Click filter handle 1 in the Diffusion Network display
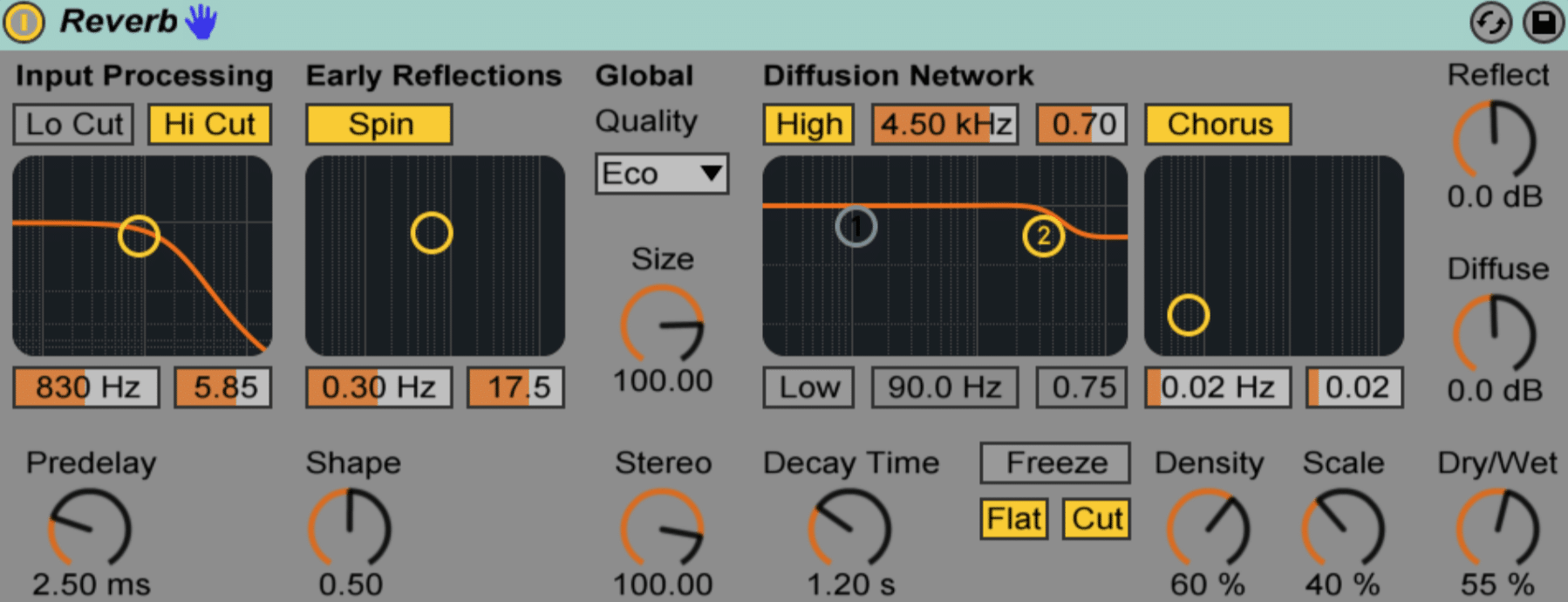1568x602 pixels. point(856,227)
